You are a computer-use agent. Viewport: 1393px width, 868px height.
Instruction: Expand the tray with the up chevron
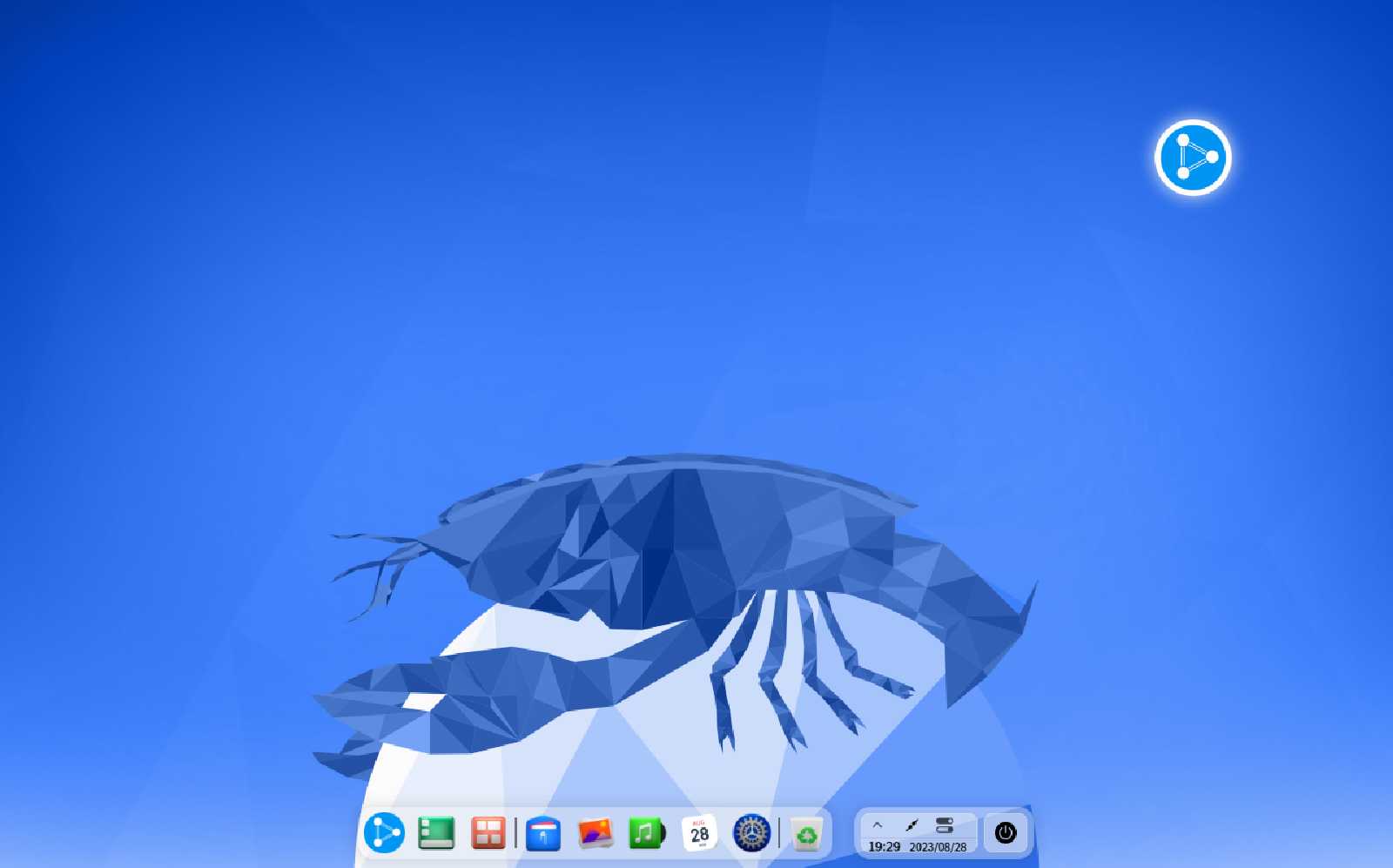click(x=878, y=825)
